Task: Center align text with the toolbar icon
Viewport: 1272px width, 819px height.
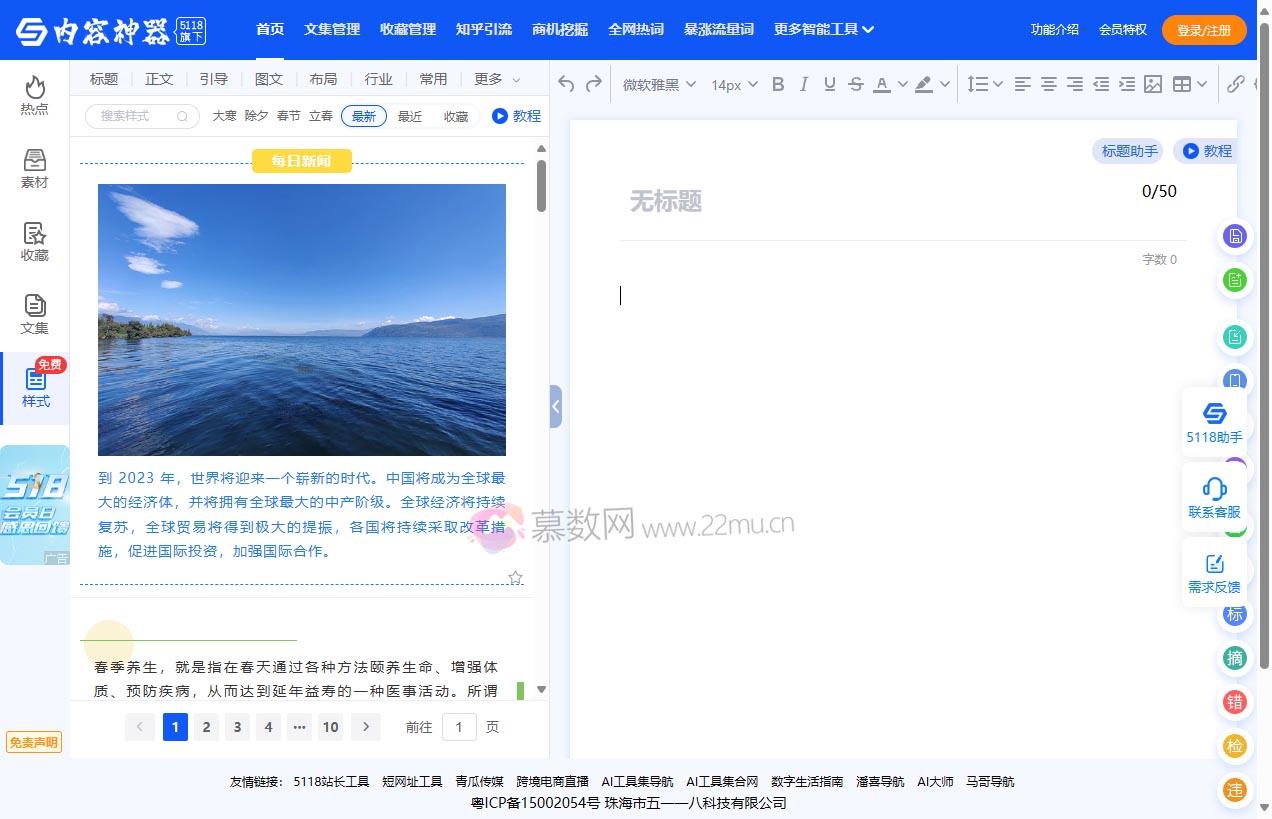Action: [1048, 85]
